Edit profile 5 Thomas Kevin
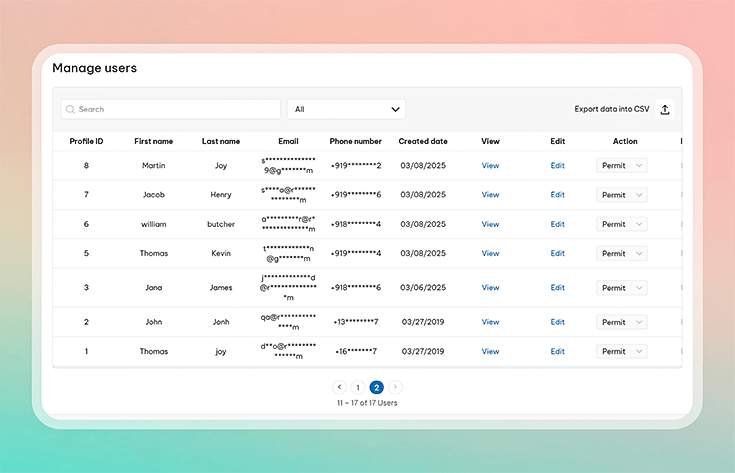This screenshot has width=735, height=473. (x=557, y=253)
